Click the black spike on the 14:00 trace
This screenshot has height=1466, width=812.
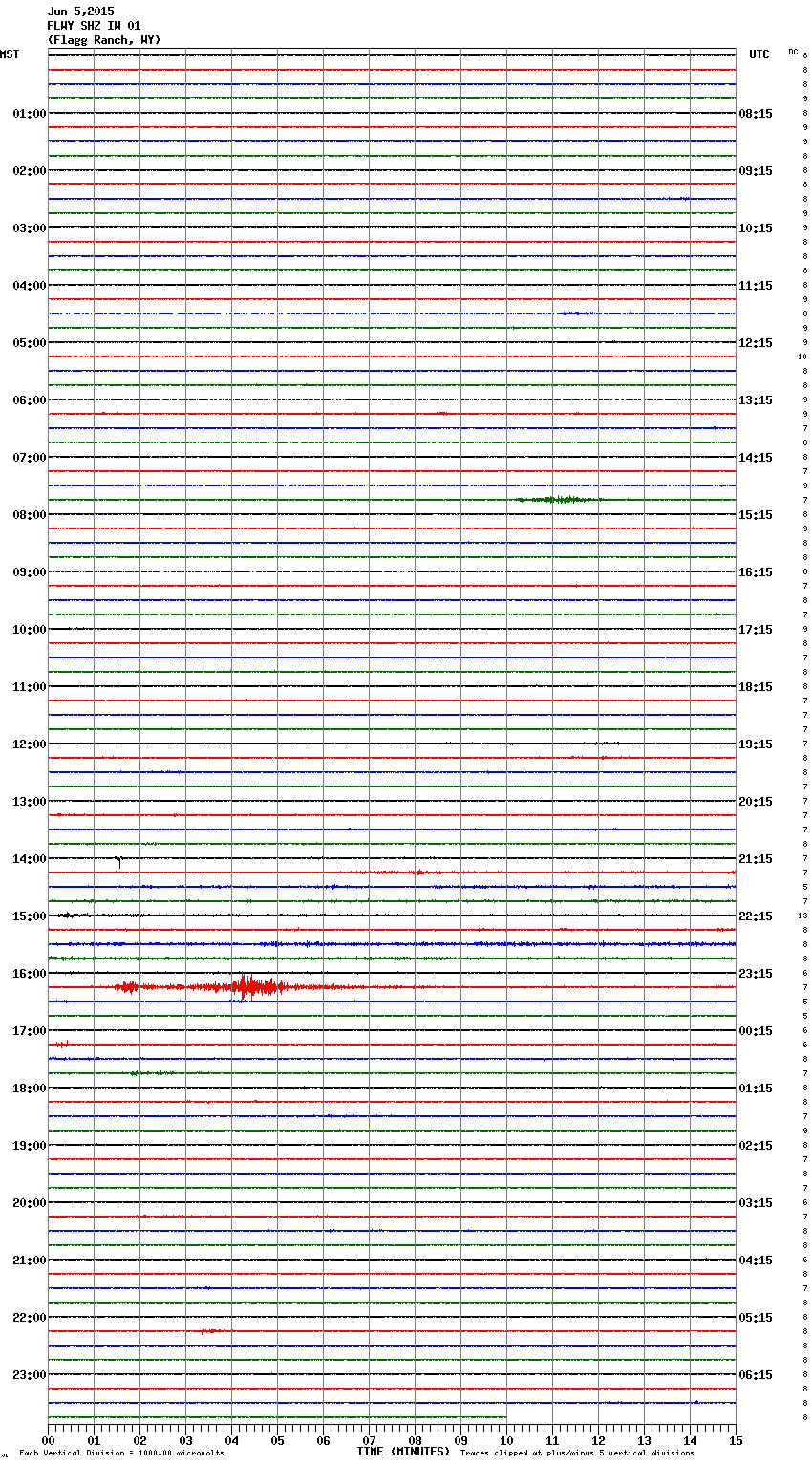[x=118, y=861]
